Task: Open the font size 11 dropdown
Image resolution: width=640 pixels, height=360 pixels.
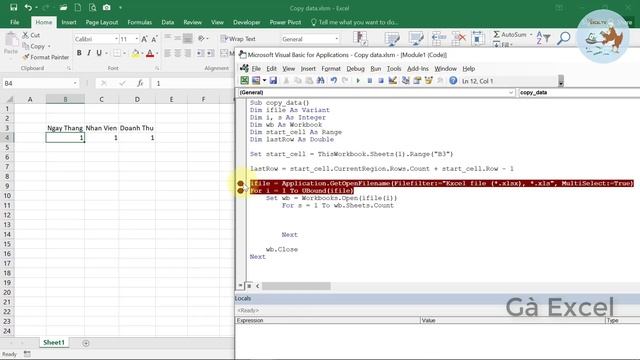Action: click(x=137, y=39)
